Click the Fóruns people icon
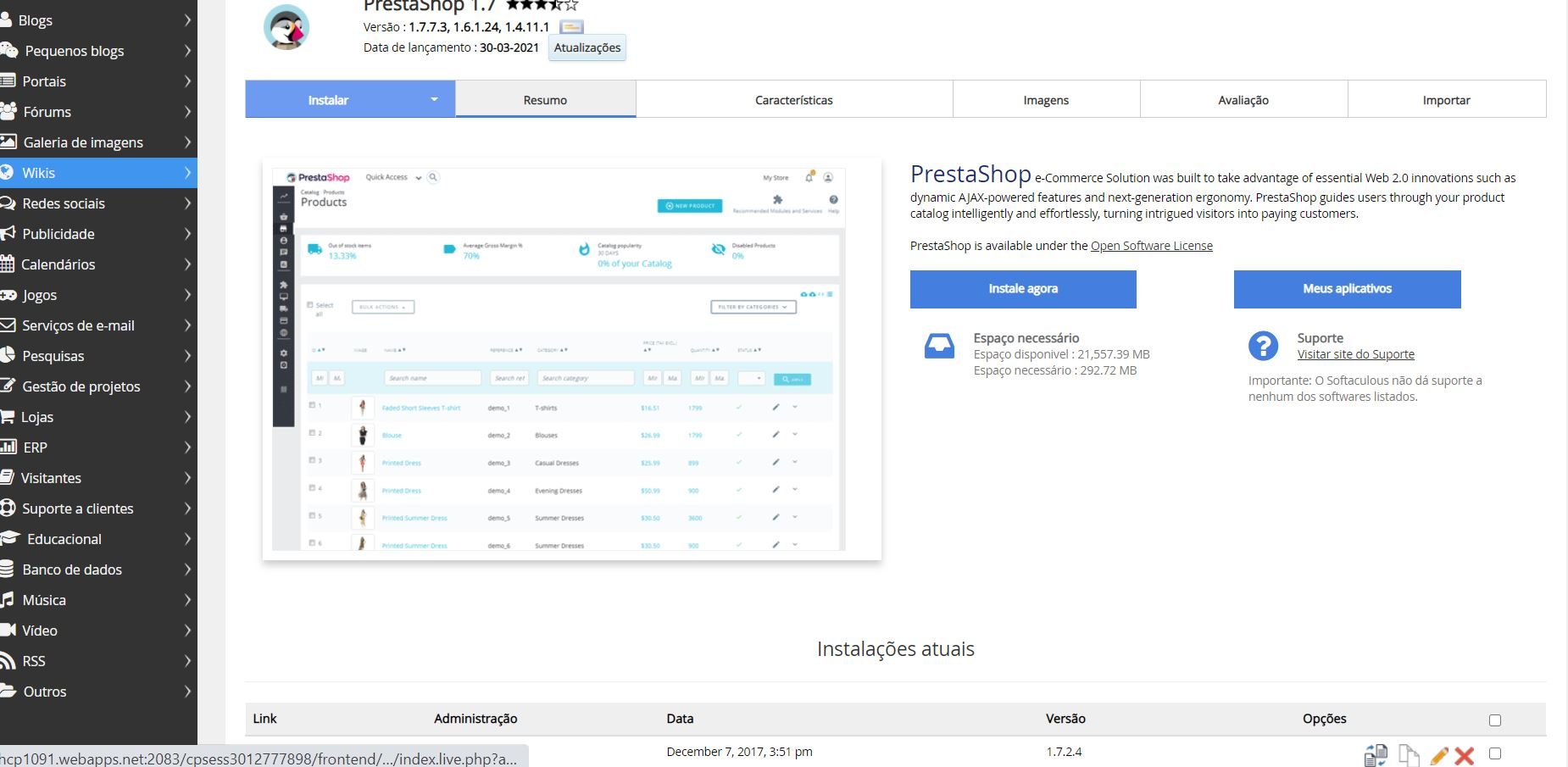This screenshot has width=1568, height=767. [8, 111]
